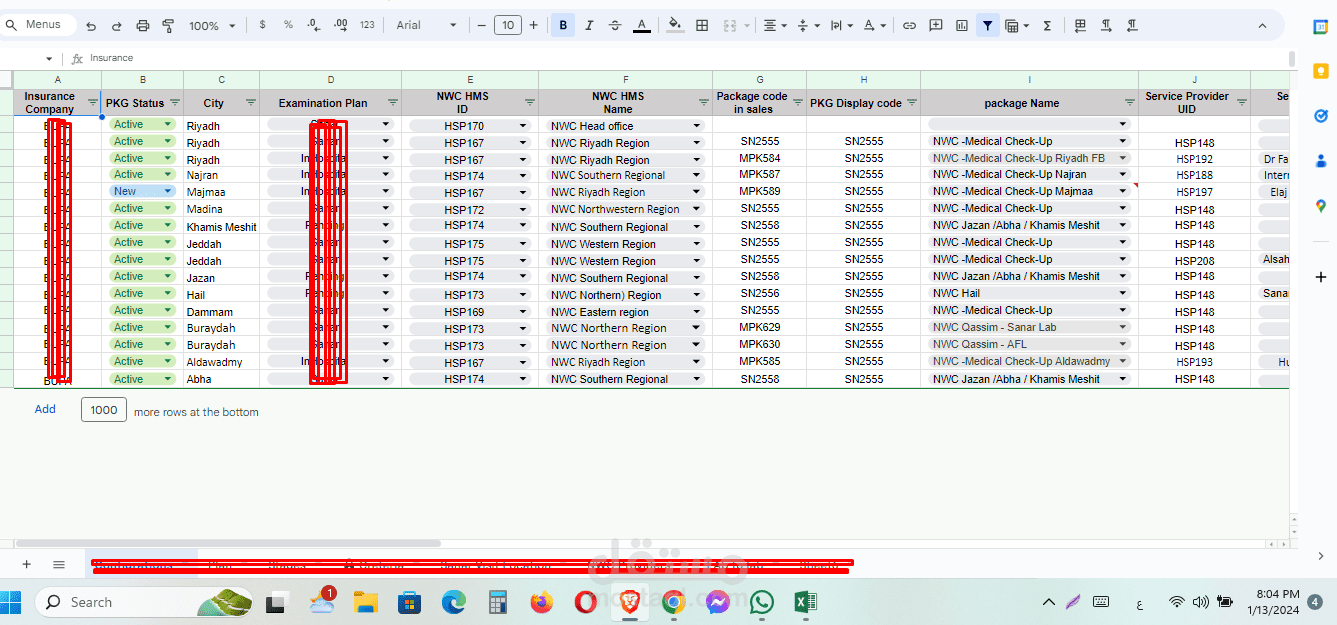1337x625 pixels.
Task: Click the font size field showing 10
Action: pos(508,25)
